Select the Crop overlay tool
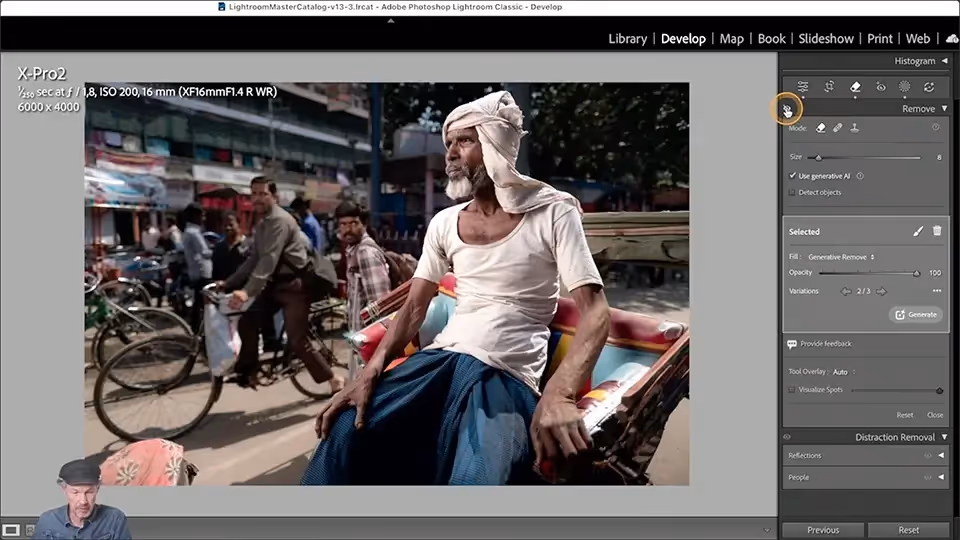This screenshot has width=960, height=540. [x=830, y=87]
